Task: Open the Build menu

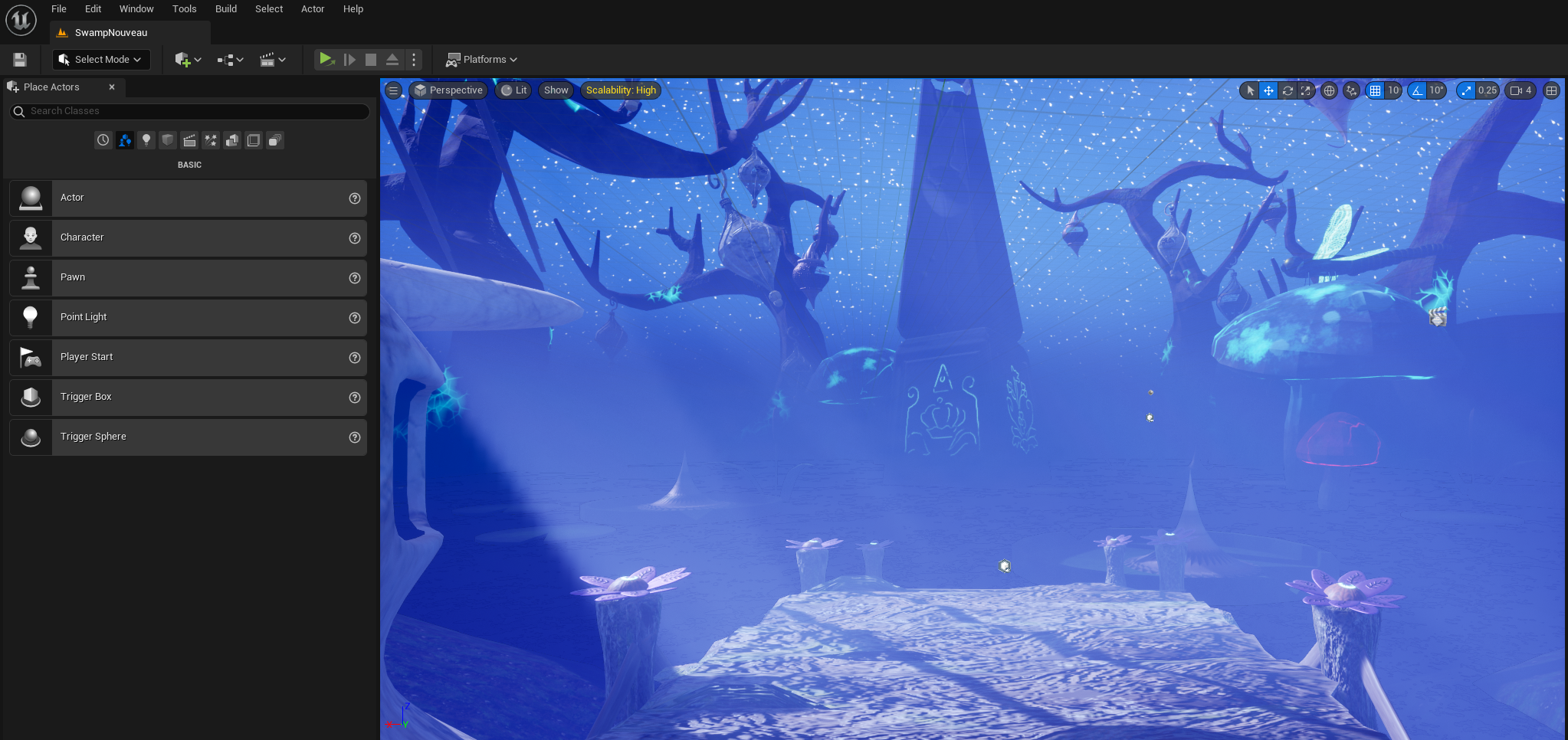Action: pos(225,8)
